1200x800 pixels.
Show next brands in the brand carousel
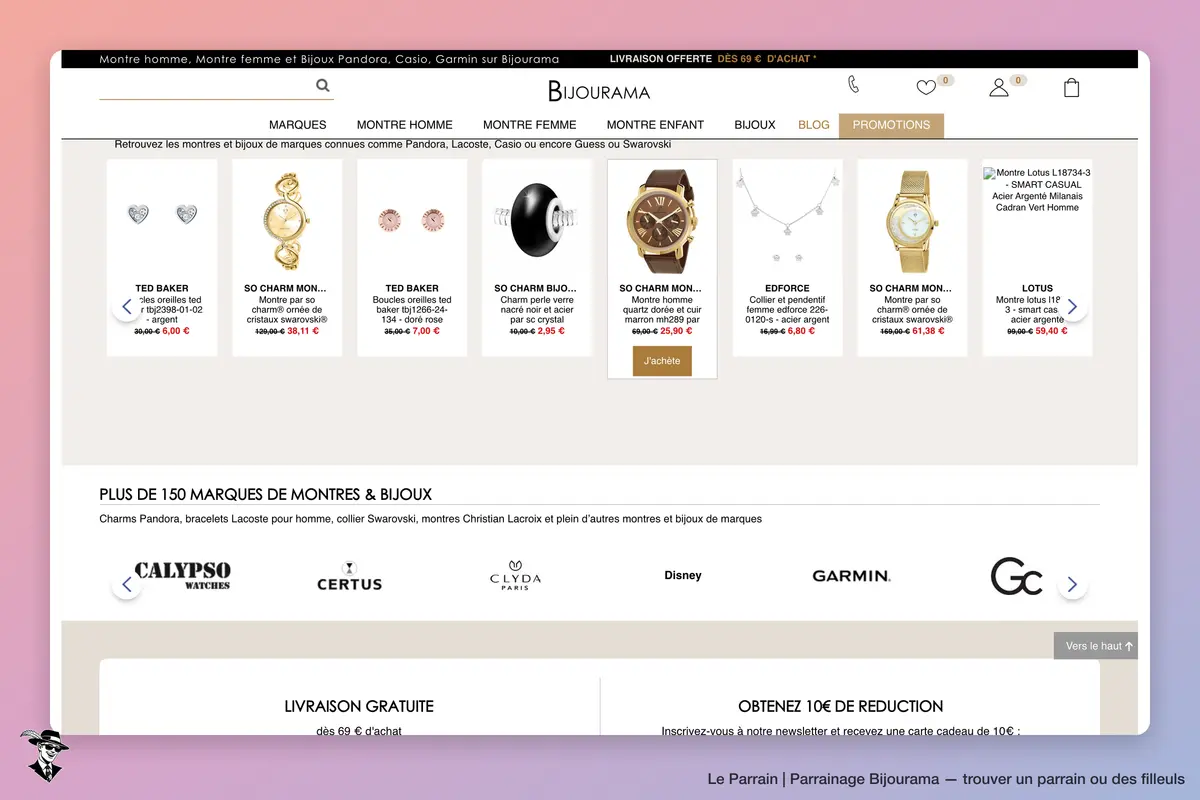pyautogui.click(x=1072, y=584)
